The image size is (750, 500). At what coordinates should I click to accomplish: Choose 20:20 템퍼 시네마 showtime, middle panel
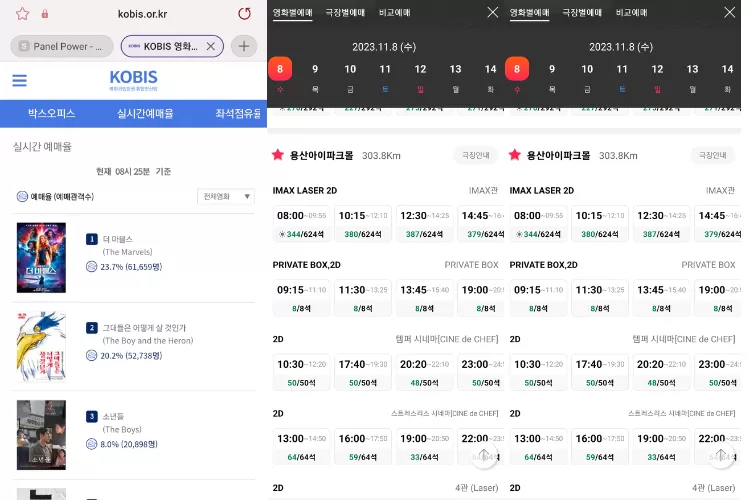pyautogui.click(x=424, y=373)
